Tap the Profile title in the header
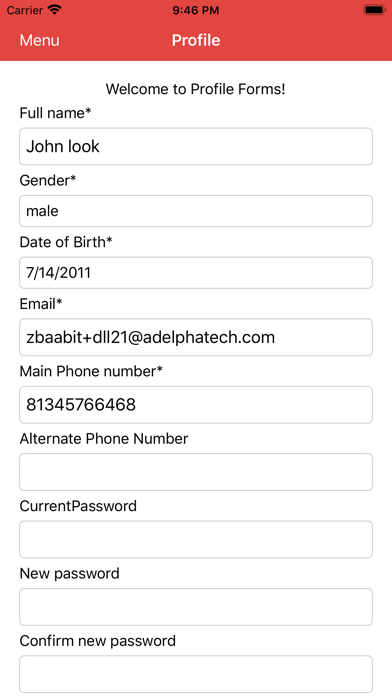 pyautogui.click(x=196, y=40)
